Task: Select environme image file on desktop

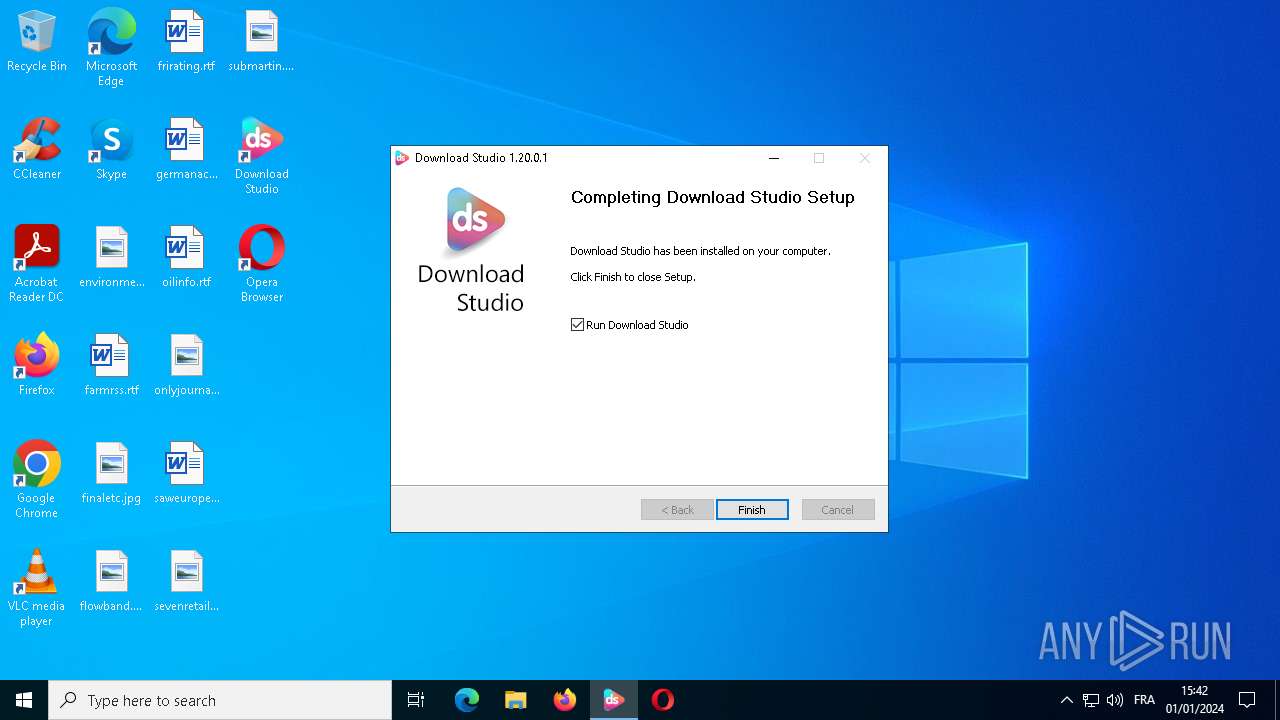Action: tap(111, 258)
